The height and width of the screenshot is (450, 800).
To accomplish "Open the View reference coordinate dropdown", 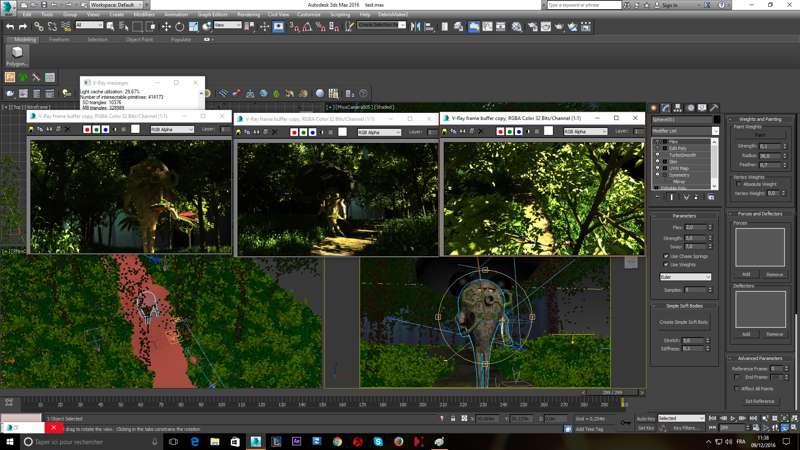I will (x=228, y=25).
